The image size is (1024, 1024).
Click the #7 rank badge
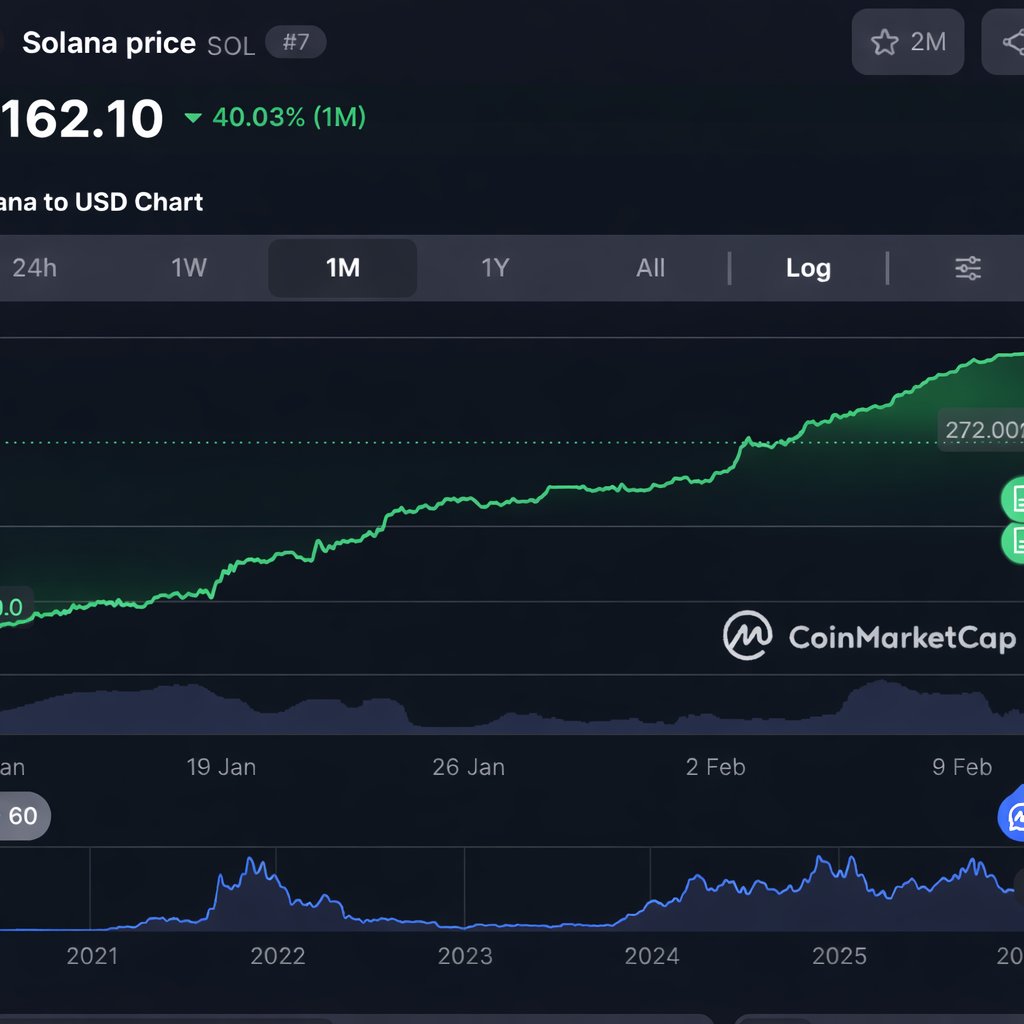[296, 42]
